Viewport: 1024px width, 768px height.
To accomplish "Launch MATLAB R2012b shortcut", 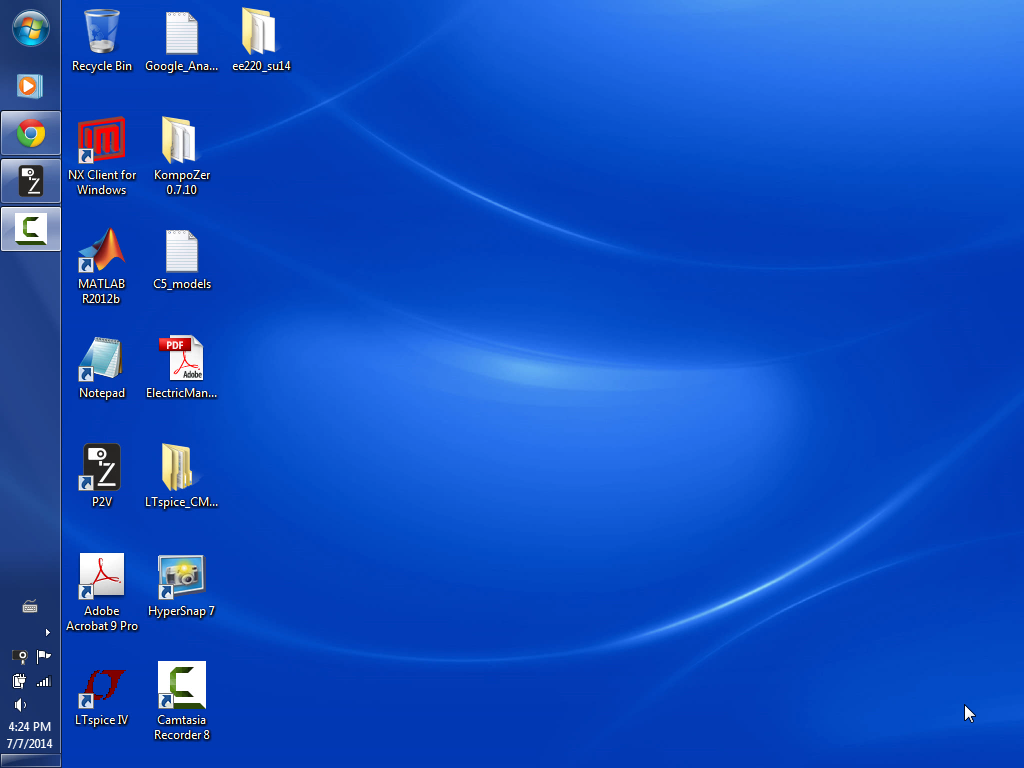I will (101, 264).
